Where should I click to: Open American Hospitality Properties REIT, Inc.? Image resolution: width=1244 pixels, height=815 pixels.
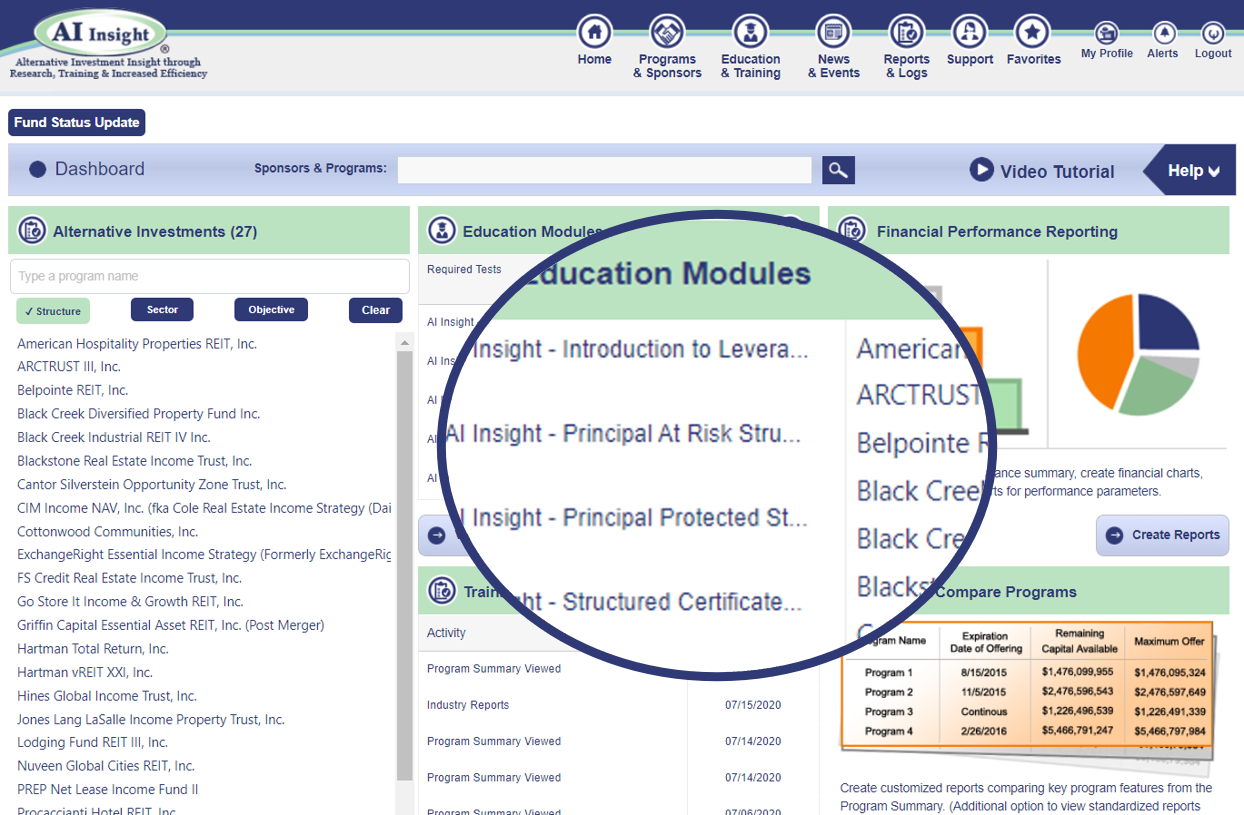coord(137,343)
